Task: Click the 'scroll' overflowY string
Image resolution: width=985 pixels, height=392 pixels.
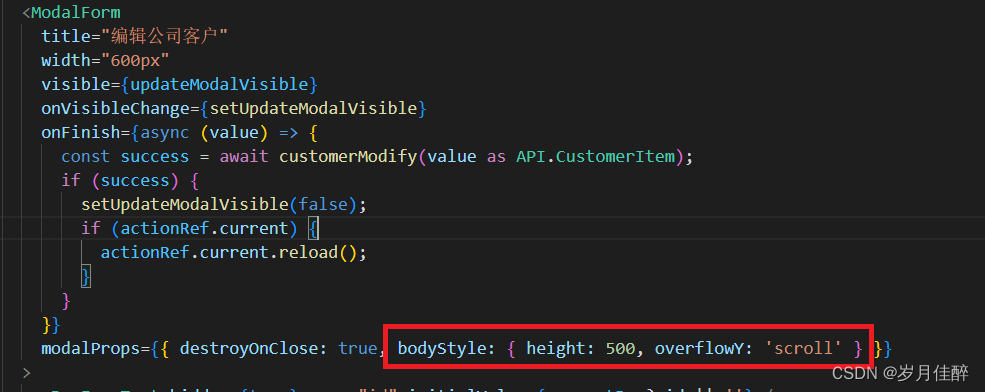Action: point(803,347)
